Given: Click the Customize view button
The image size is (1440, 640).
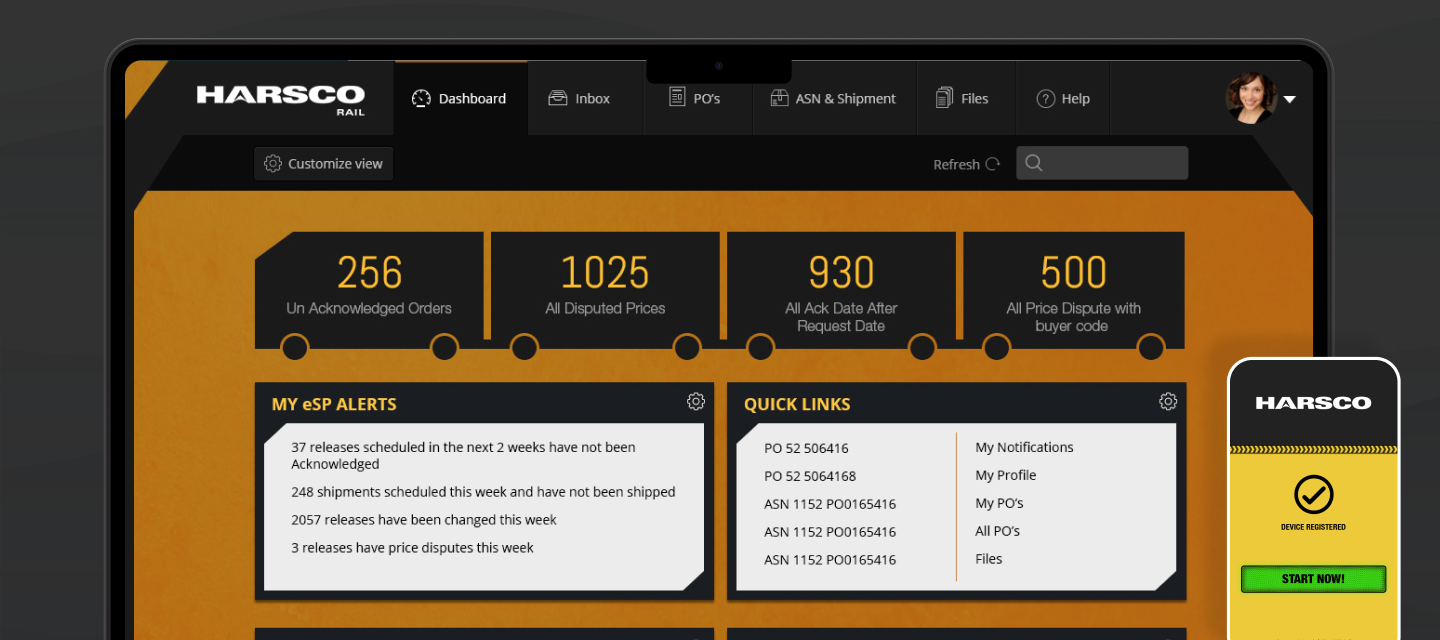Looking at the screenshot, I should [323, 164].
